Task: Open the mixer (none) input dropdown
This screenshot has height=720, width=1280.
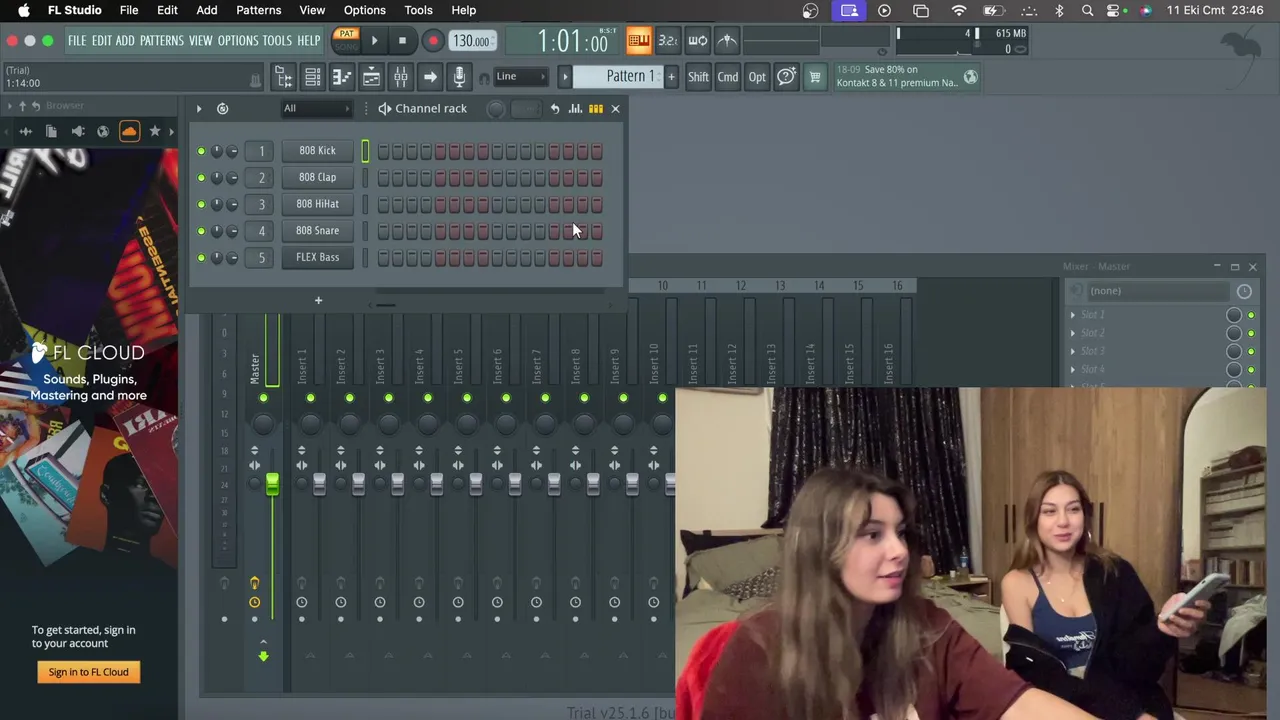Action: click(x=1157, y=291)
